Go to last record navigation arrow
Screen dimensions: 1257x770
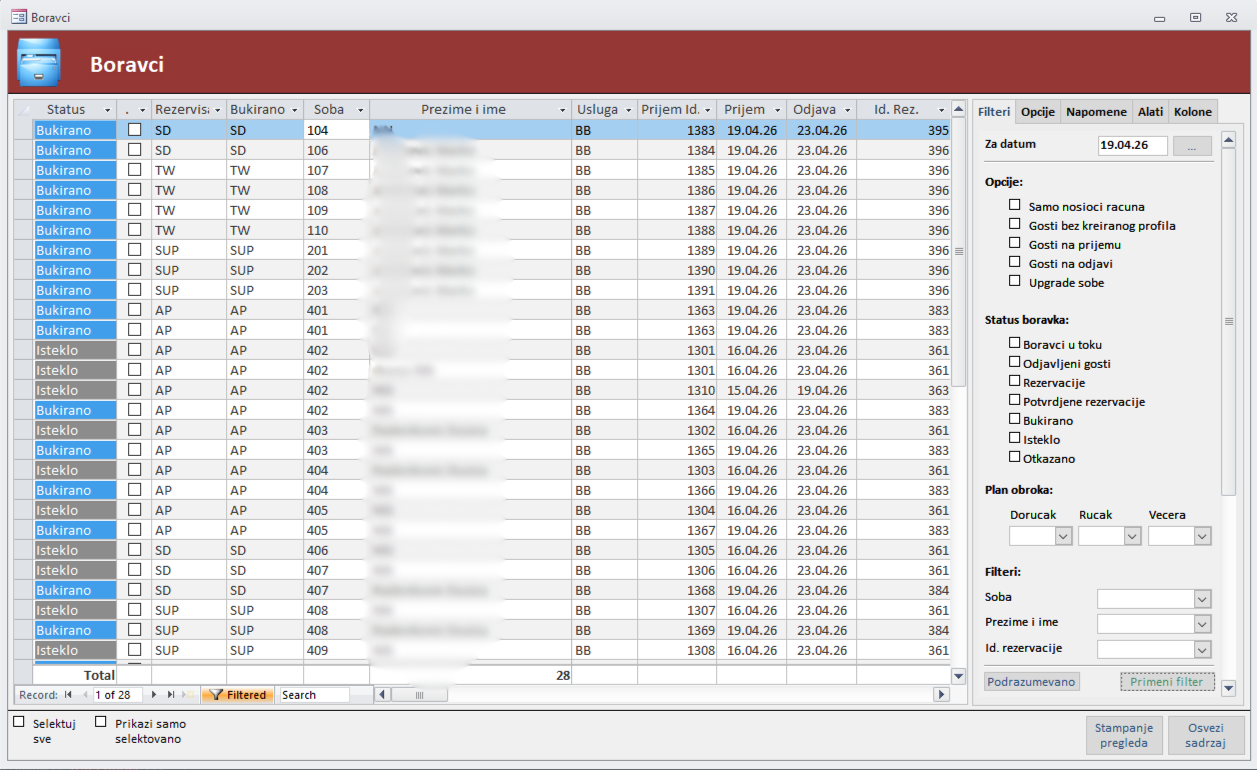point(171,695)
